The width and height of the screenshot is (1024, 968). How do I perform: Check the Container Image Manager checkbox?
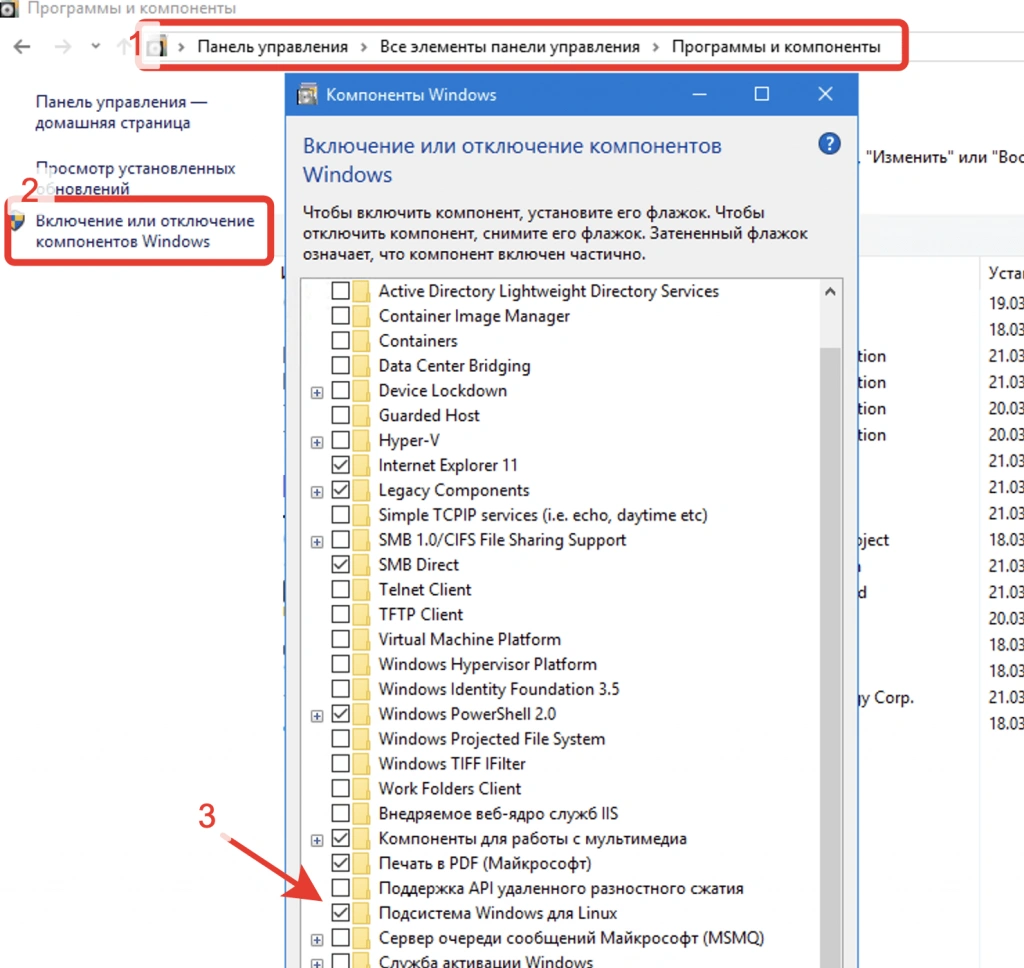[x=340, y=316]
